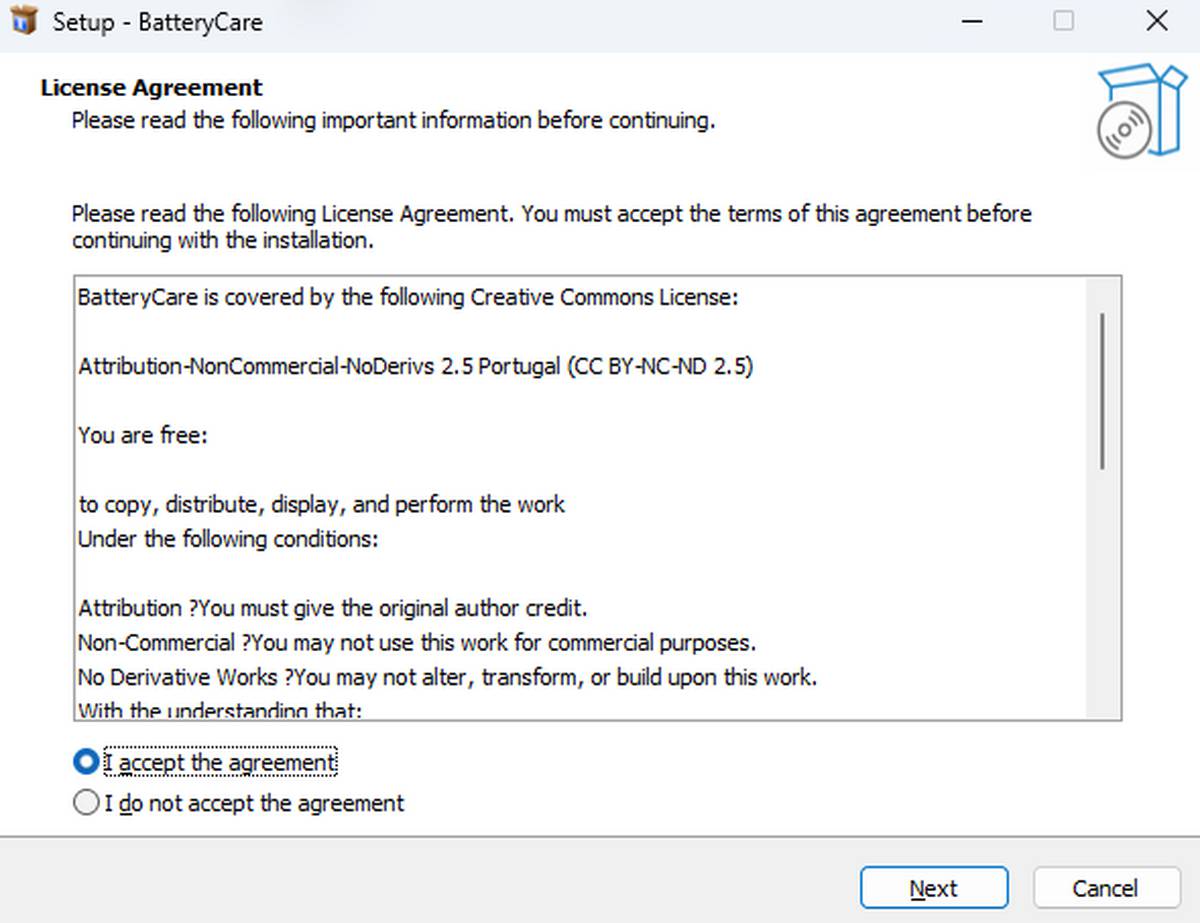The height and width of the screenshot is (923, 1200).
Task: Click the "Setup - BatteryCare" title bar text
Action: pyautogui.click(x=158, y=21)
